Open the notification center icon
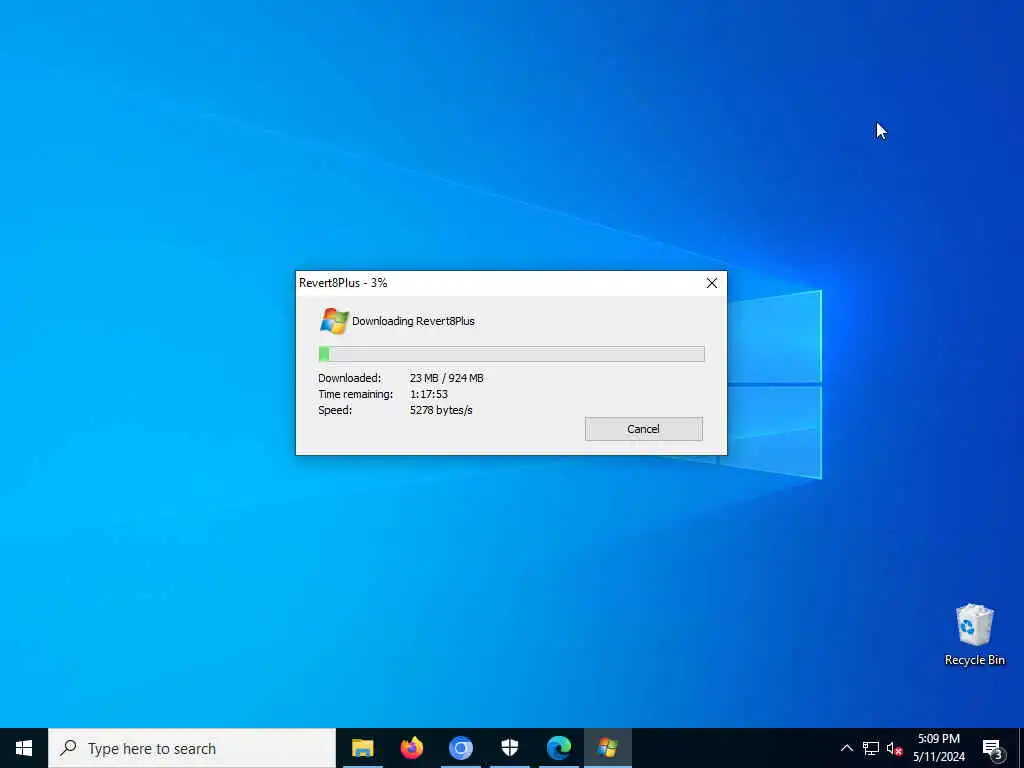Viewport: 1024px width, 768px height. pyautogui.click(x=993, y=748)
